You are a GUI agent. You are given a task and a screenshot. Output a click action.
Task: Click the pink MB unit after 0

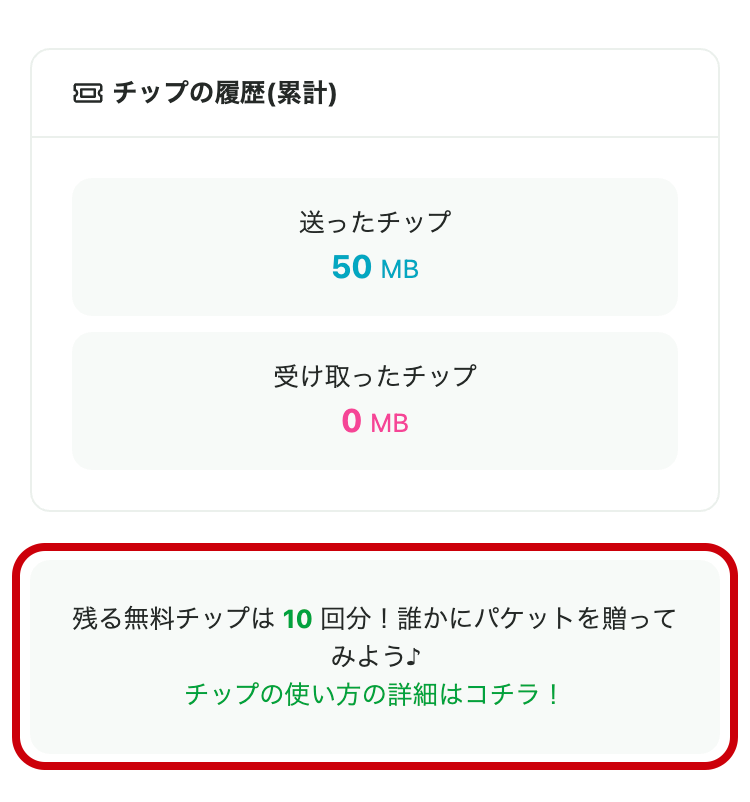coord(389,424)
